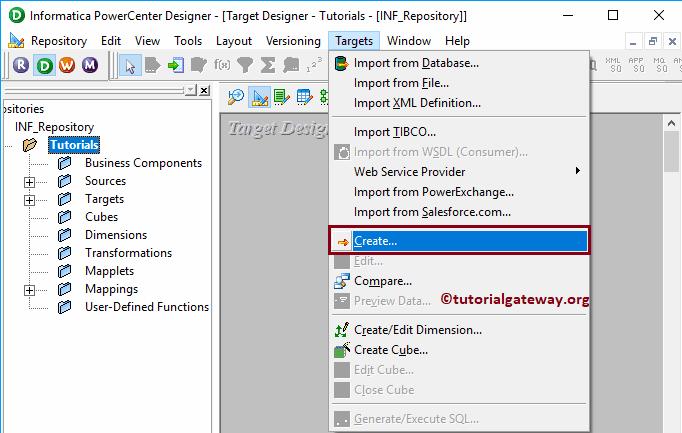Click the sigma aggregator transformation icon
Screen dimensions: 682x433
tap(268, 65)
